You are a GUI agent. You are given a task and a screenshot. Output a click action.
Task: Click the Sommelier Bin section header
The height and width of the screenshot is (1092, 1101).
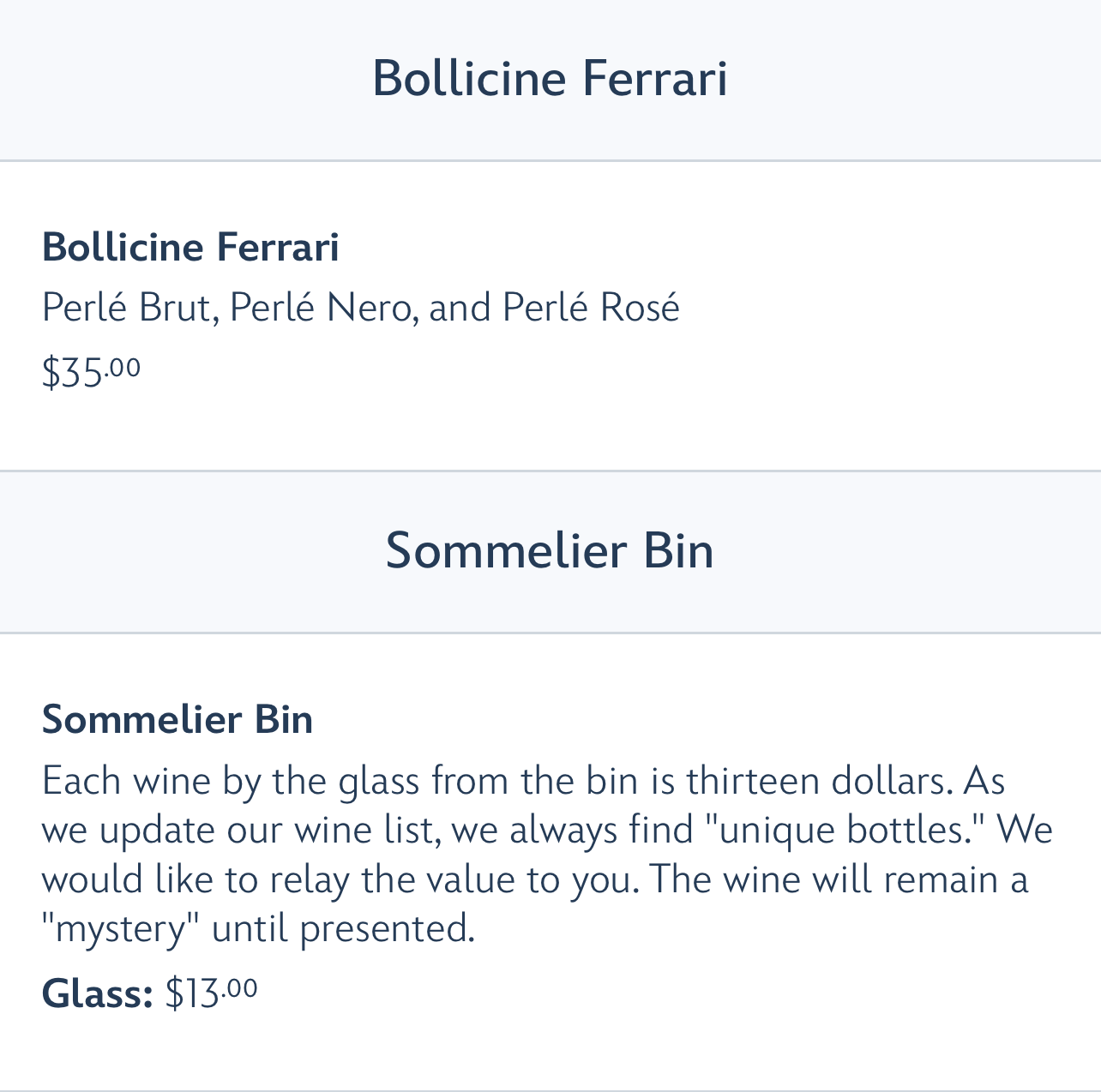[x=550, y=550]
